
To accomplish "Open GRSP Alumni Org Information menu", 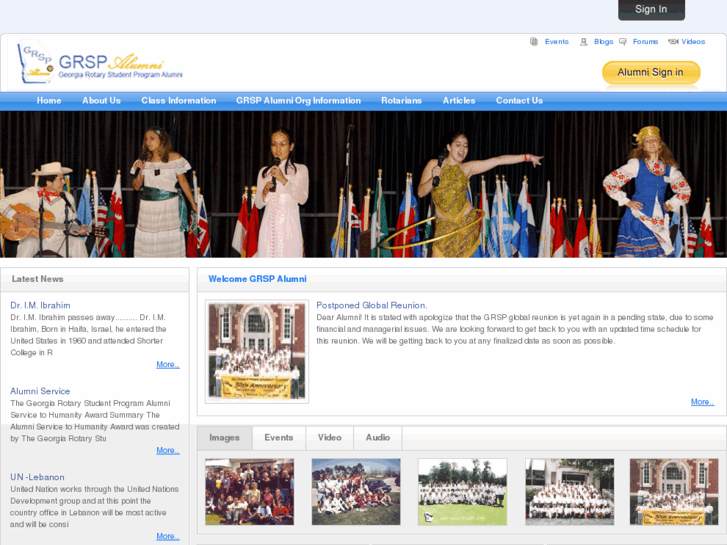I will click(299, 101).
